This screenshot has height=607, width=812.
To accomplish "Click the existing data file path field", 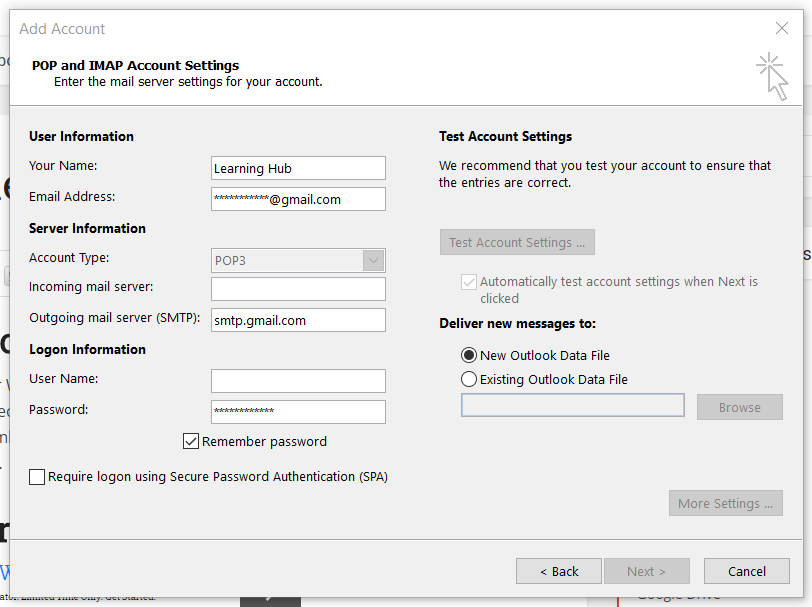I will pos(572,404).
